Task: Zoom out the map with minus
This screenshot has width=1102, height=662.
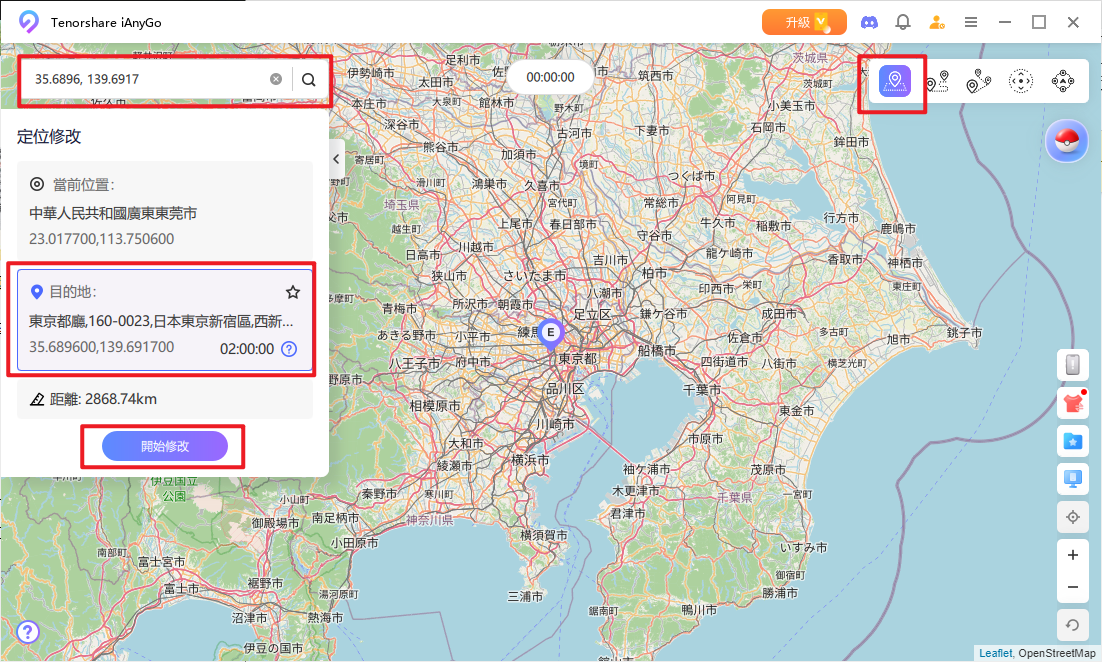Action: (x=1072, y=587)
